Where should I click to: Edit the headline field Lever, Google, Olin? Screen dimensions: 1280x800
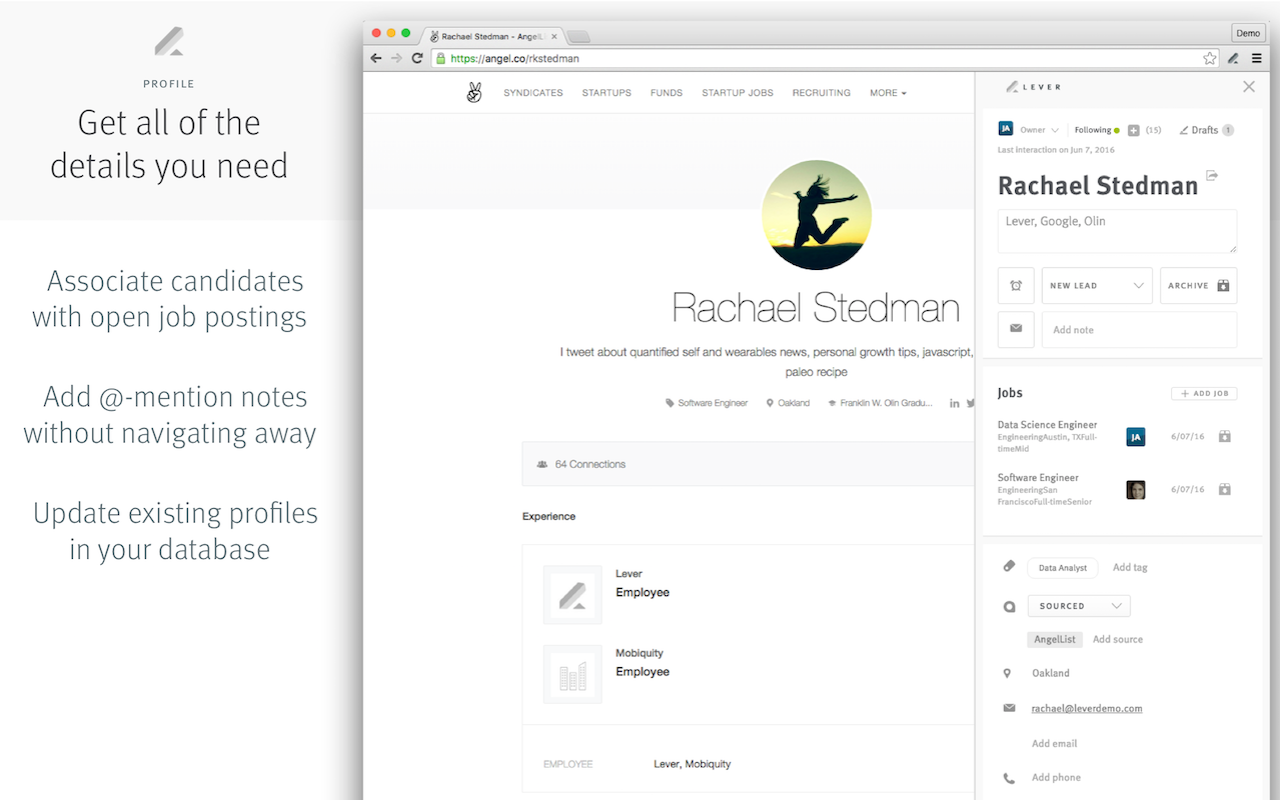click(x=1117, y=231)
